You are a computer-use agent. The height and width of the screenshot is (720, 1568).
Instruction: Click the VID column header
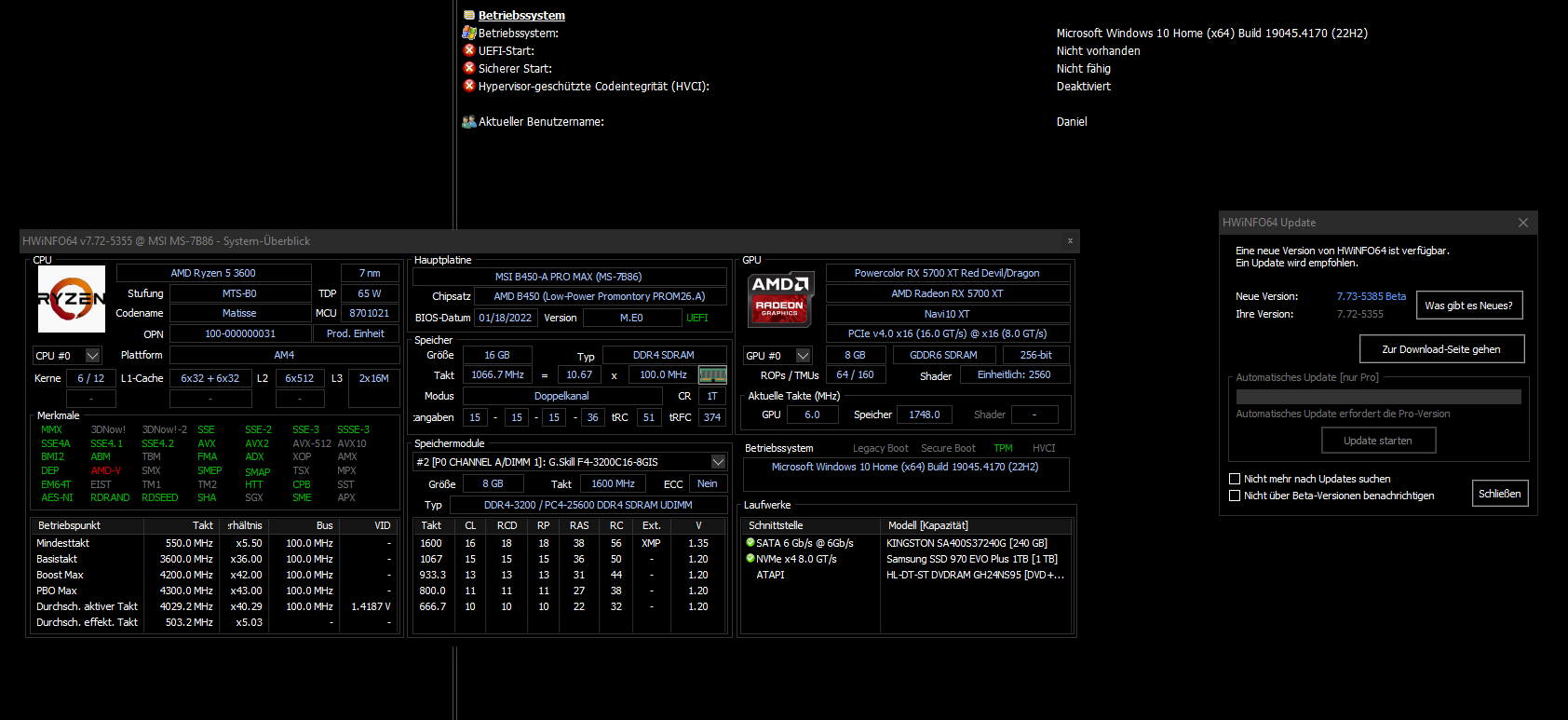369,525
